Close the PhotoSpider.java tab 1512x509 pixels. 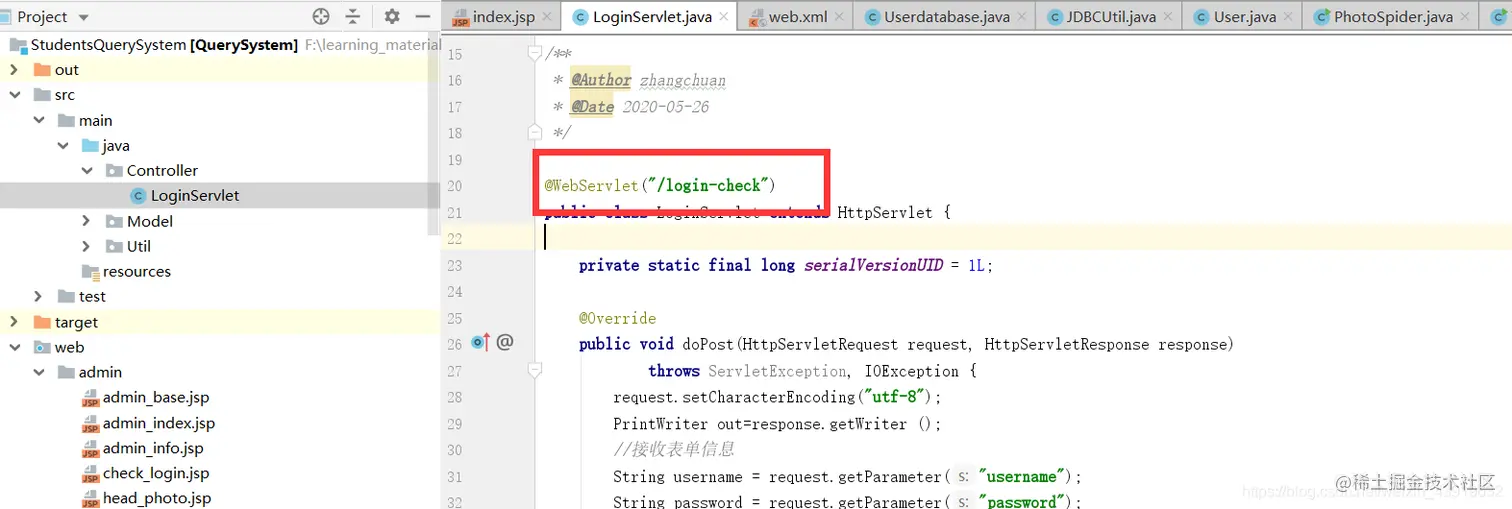1465,17
